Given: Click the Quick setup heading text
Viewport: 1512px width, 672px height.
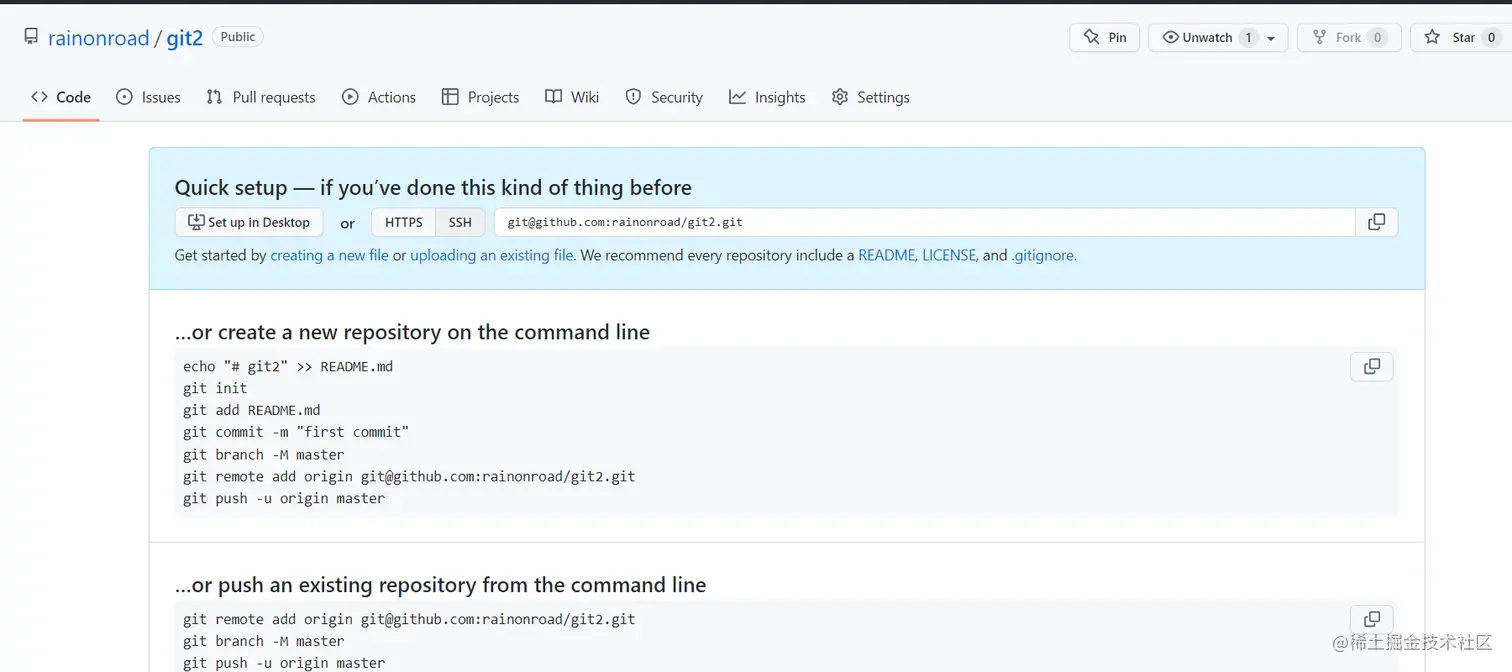Looking at the screenshot, I should [433, 188].
